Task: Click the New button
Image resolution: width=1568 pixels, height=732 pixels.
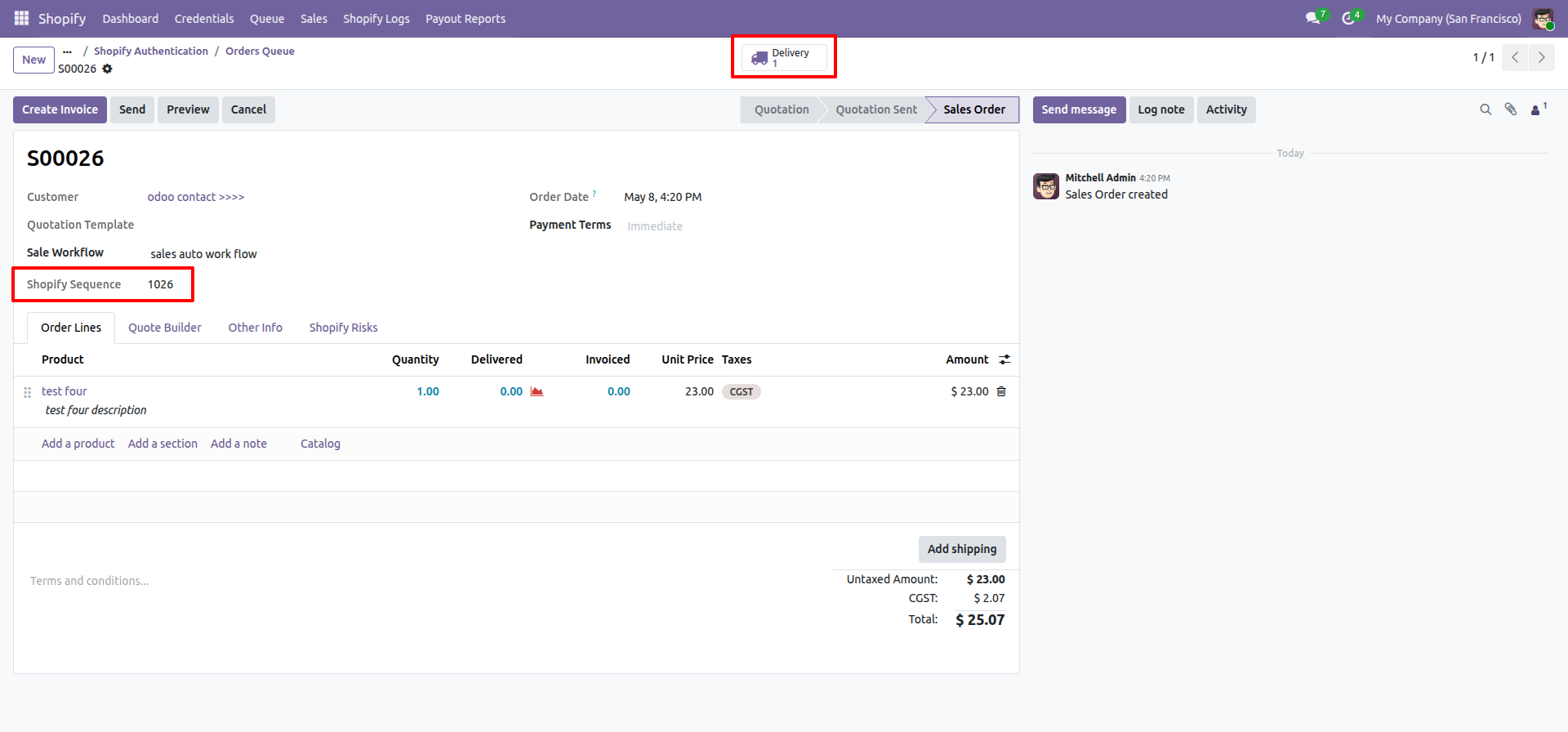Action: (34, 60)
